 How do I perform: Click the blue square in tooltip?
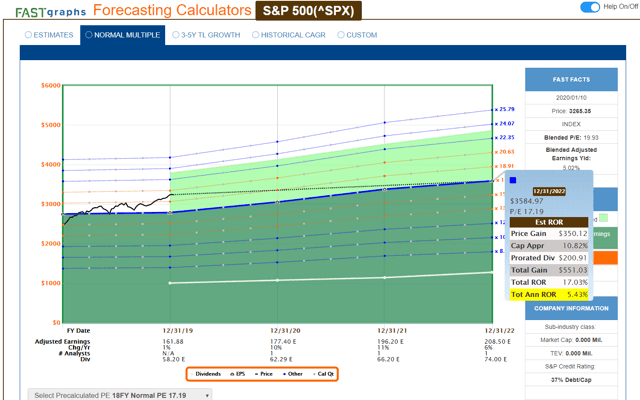pyautogui.click(x=513, y=180)
